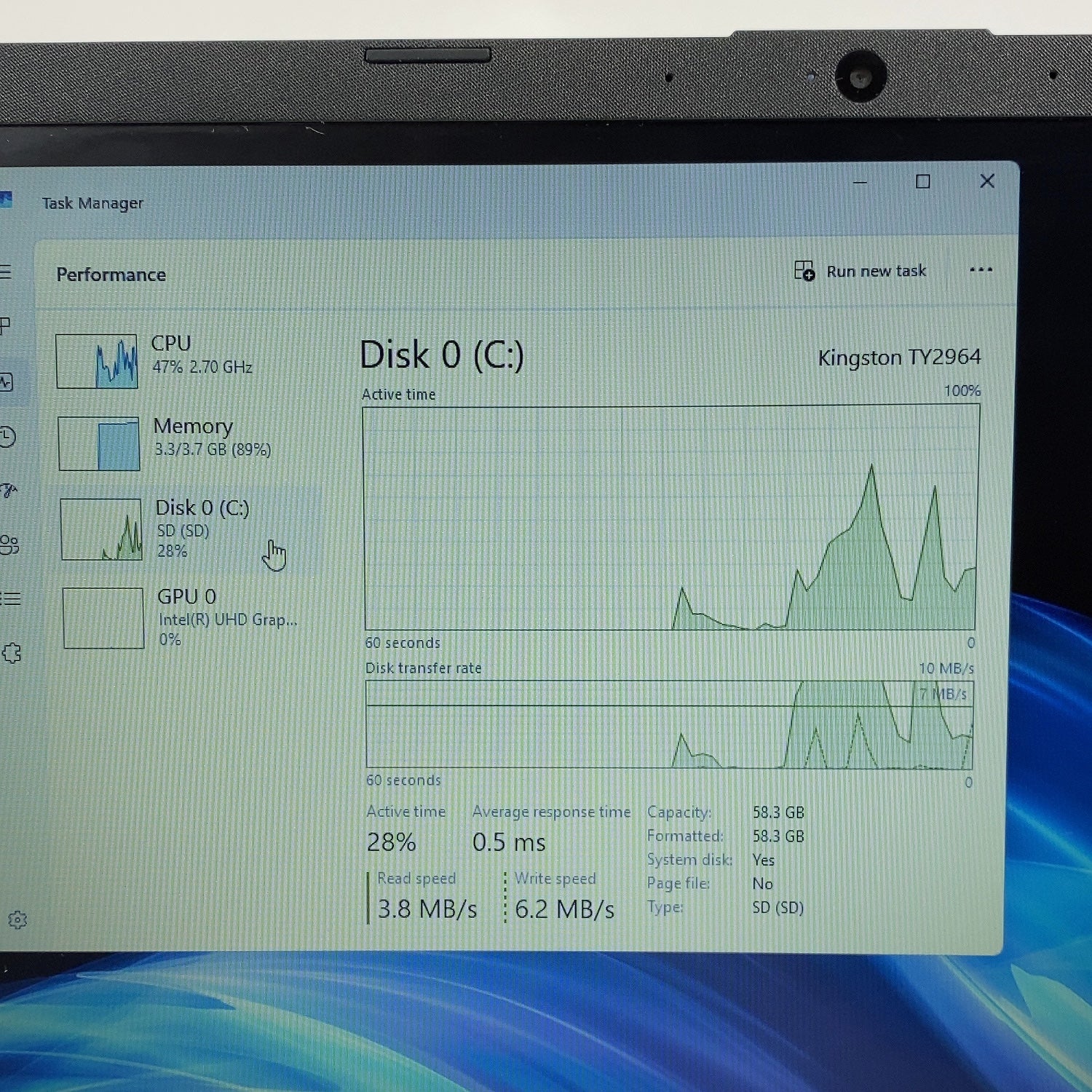Click the Kingston TY2964 model name

tap(899, 357)
